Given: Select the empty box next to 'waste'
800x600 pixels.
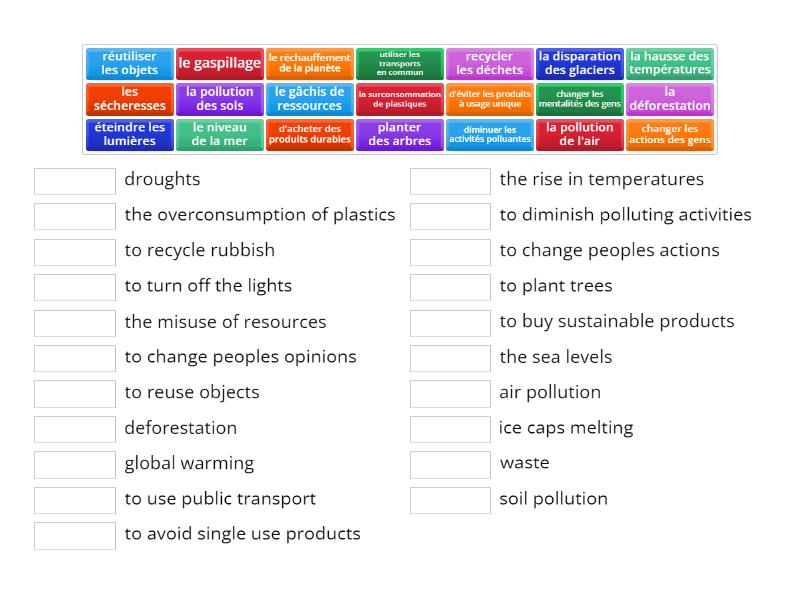Looking at the screenshot, I should pyautogui.click(x=450, y=465).
